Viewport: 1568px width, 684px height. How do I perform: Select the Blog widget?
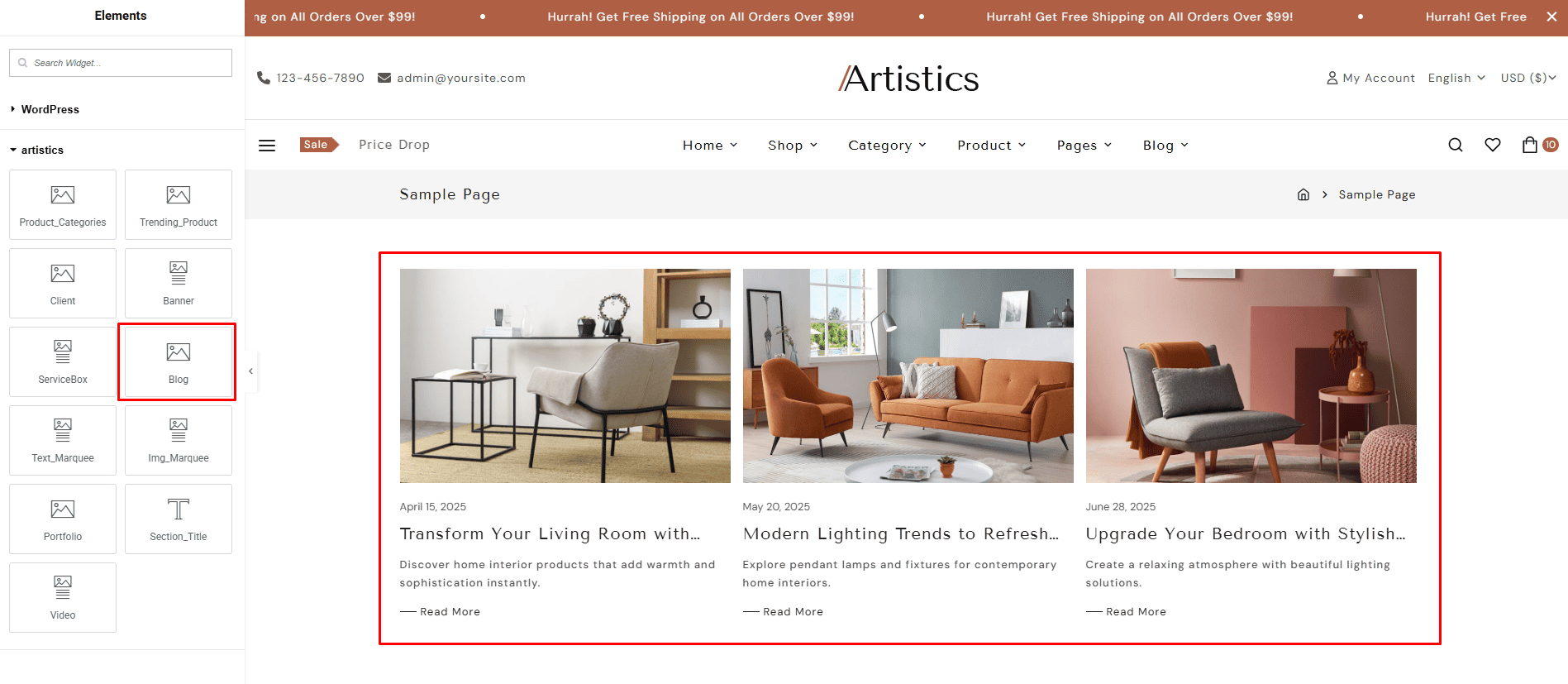[178, 362]
